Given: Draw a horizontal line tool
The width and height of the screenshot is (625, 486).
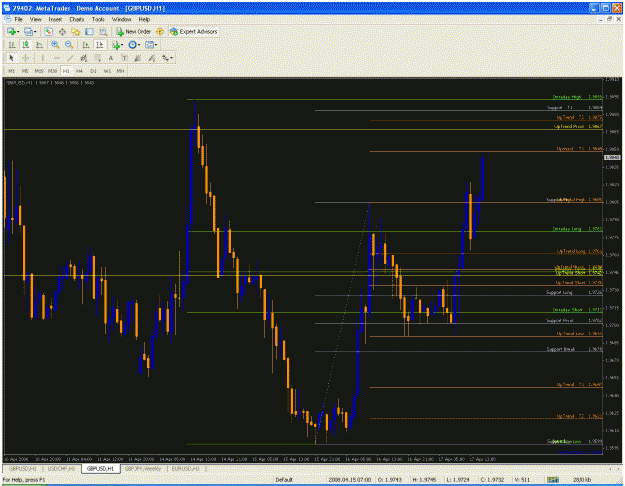Looking at the screenshot, I should 56,58.
